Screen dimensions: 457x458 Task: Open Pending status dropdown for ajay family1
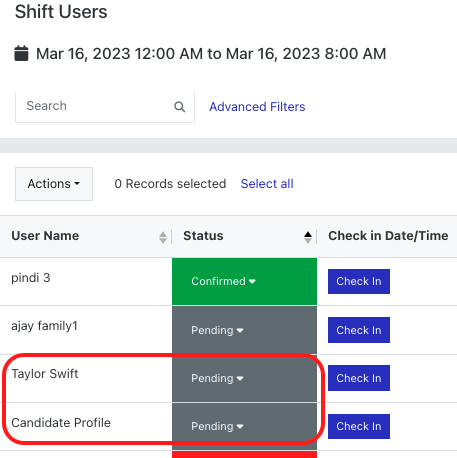pyautogui.click(x=217, y=330)
